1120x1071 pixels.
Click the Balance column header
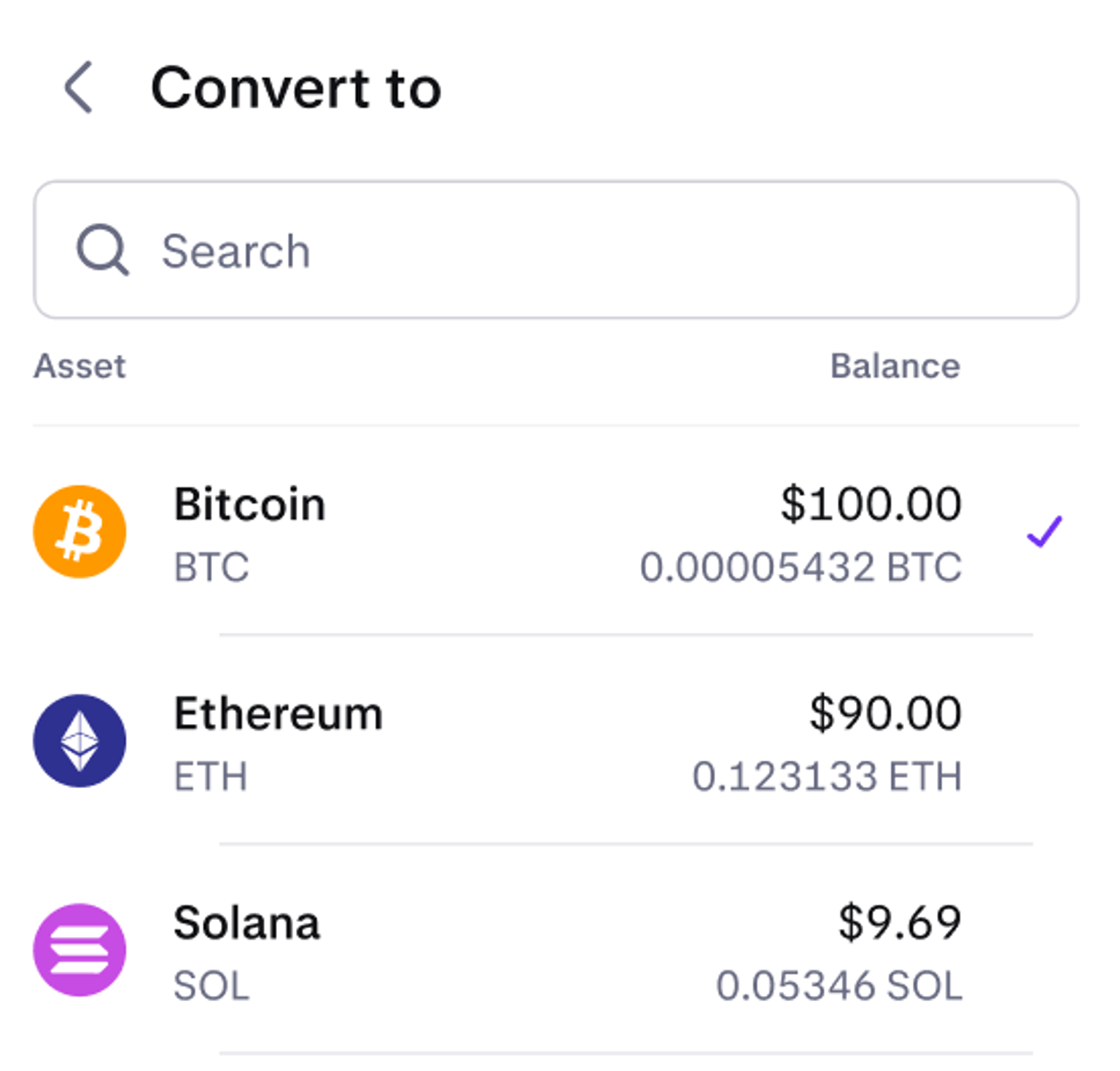[x=895, y=366]
